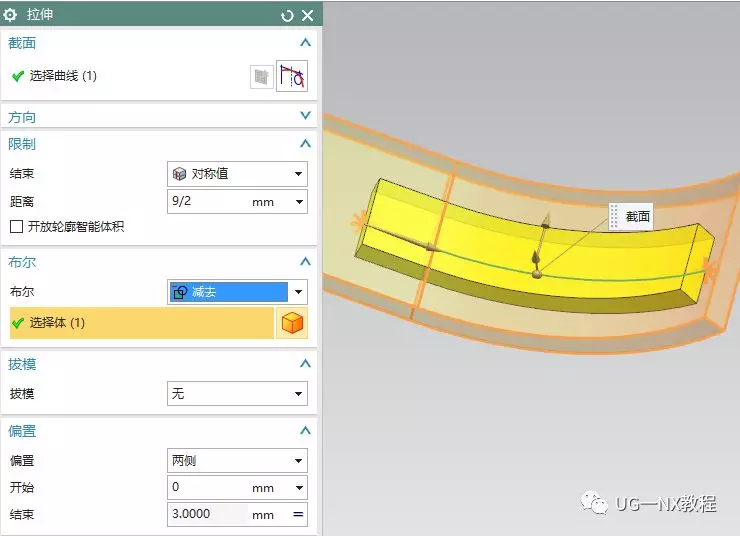Click the direction arrow handle in viewport
This screenshot has width=740, height=536.
click(x=545, y=222)
